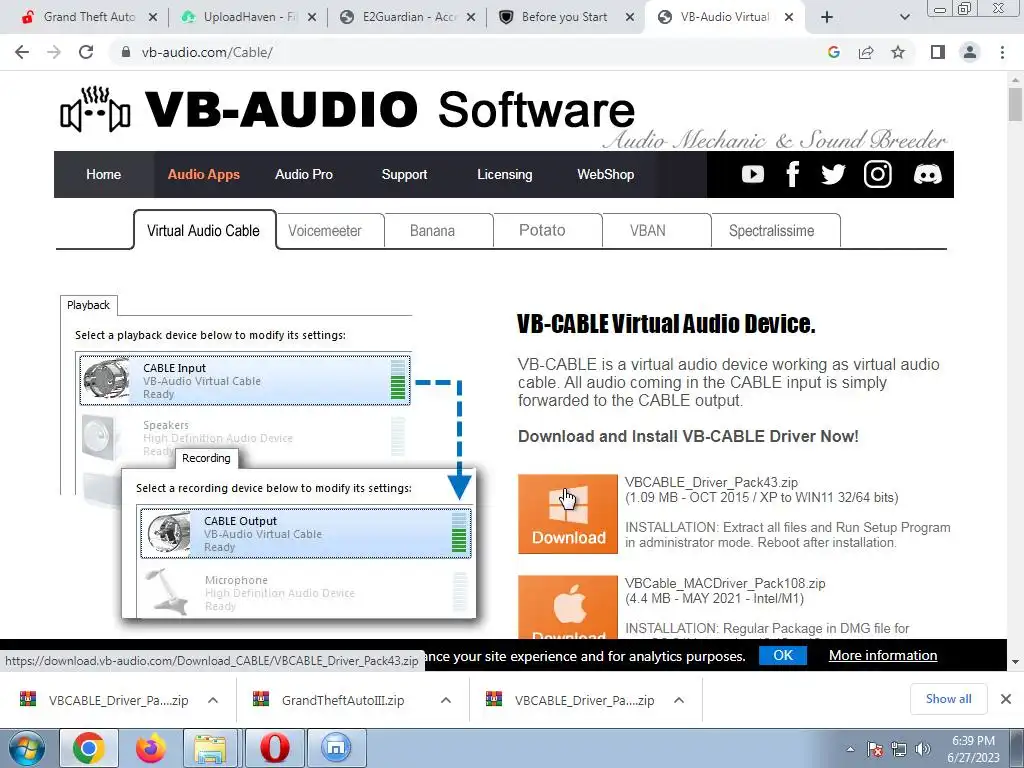Show hidden system tray icons
Screen dimensions: 1024x768
pos(850,749)
